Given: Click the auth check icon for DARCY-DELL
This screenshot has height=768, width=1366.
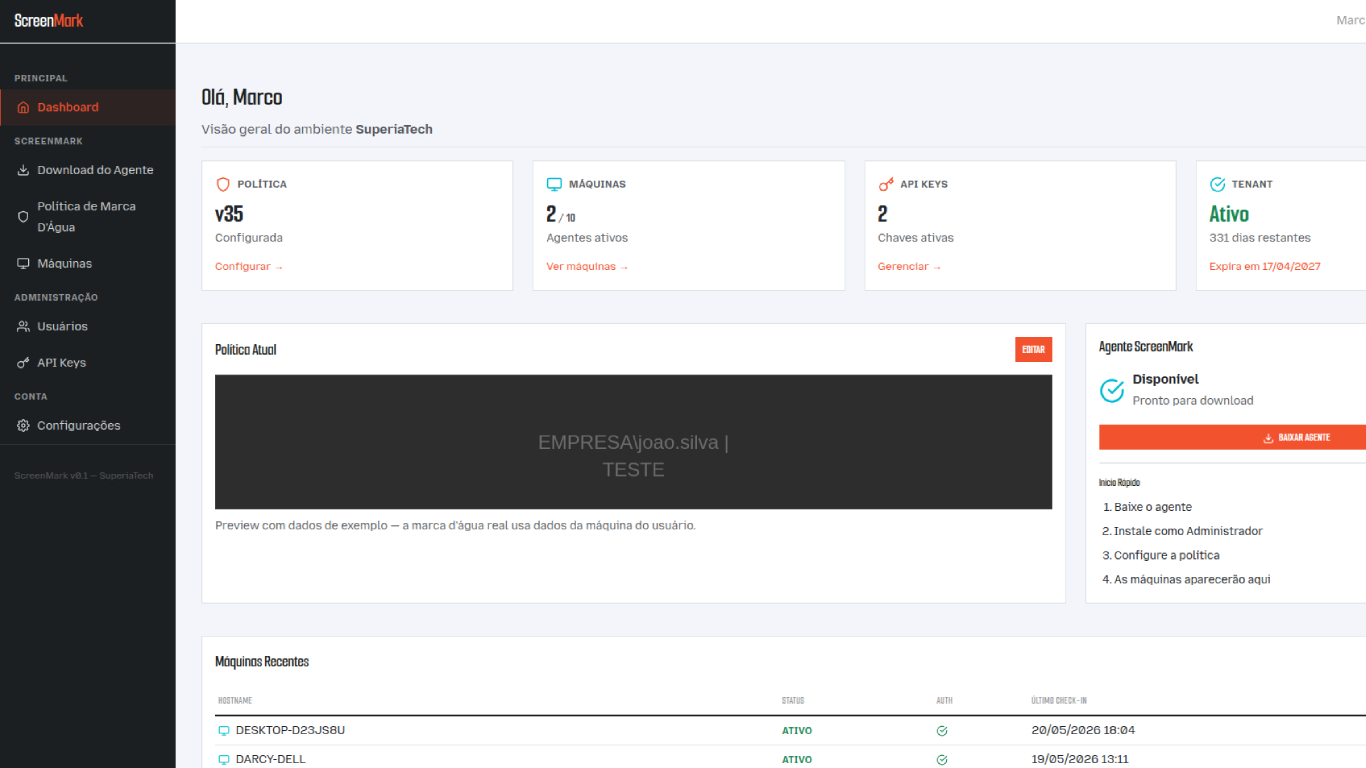Looking at the screenshot, I should pos(942,760).
